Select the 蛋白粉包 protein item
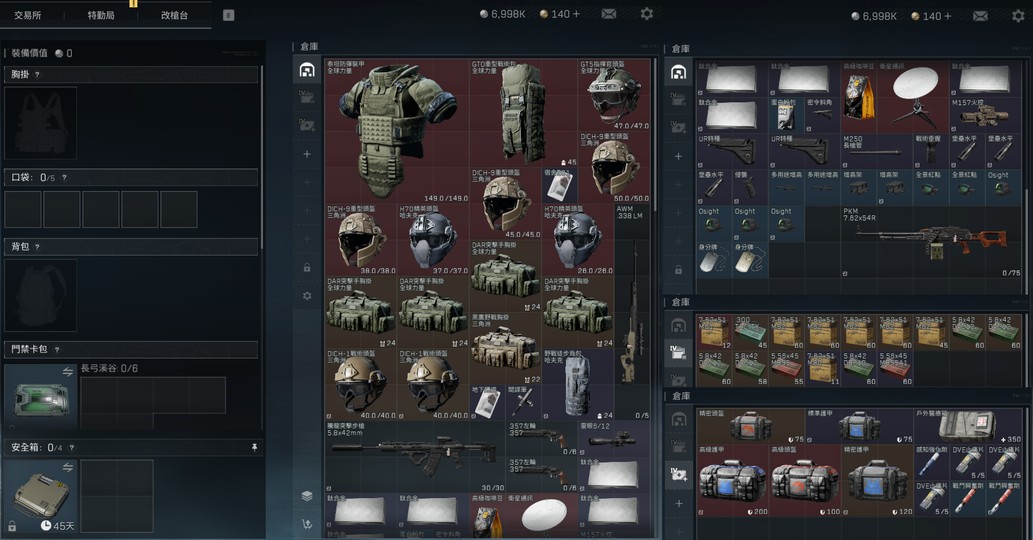1033x540 pixels. (787, 116)
